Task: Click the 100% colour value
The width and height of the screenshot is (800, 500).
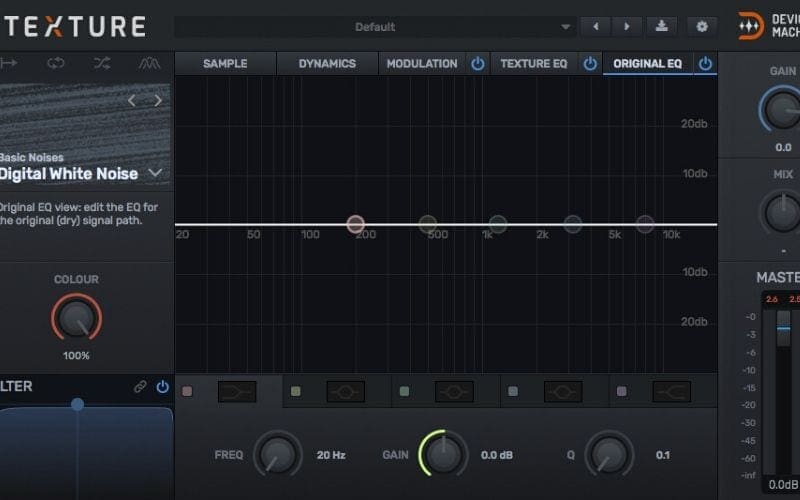Action: pos(77,356)
